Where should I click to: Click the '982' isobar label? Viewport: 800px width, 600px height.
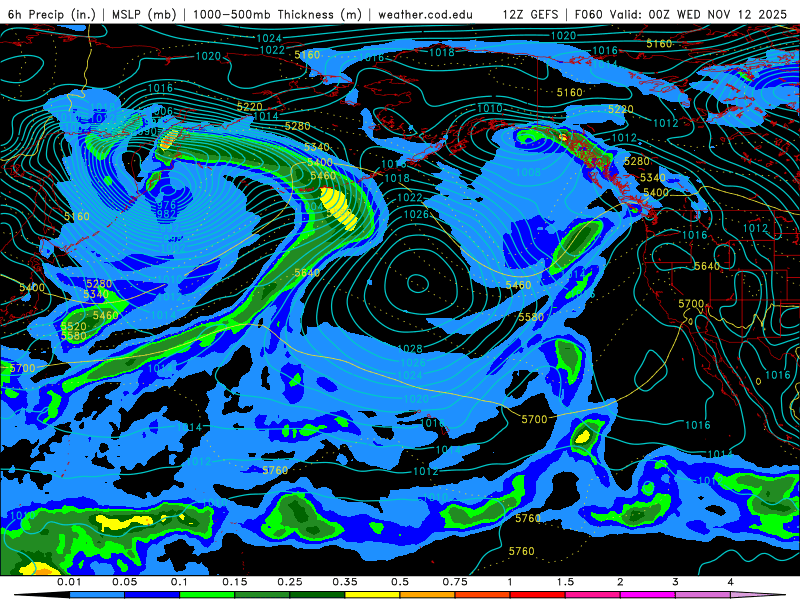pyautogui.click(x=166, y=214)
